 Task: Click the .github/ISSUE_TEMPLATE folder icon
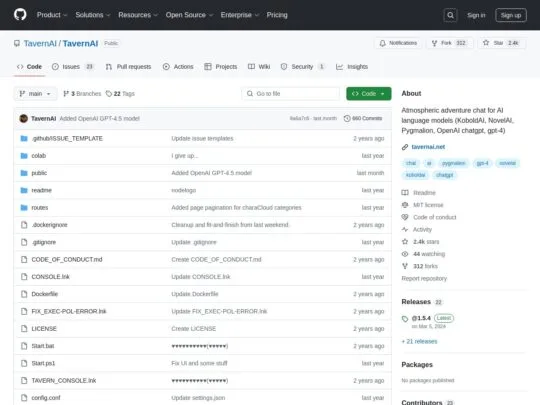pyautogui.click(x=24, y=138)
